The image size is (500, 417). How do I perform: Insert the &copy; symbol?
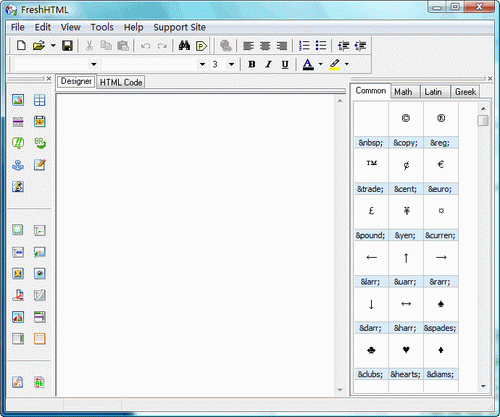click(406, 143)
